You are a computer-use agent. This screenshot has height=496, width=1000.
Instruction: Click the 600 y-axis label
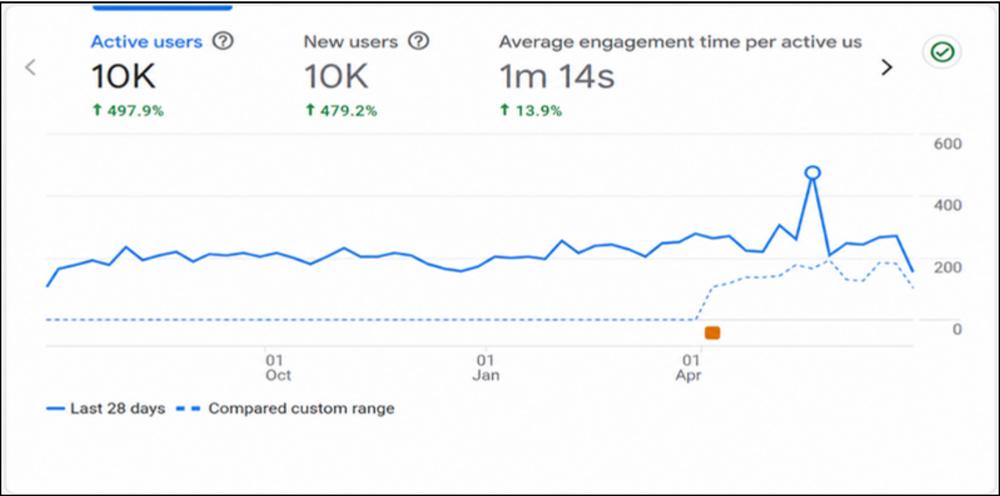[948, 144]
